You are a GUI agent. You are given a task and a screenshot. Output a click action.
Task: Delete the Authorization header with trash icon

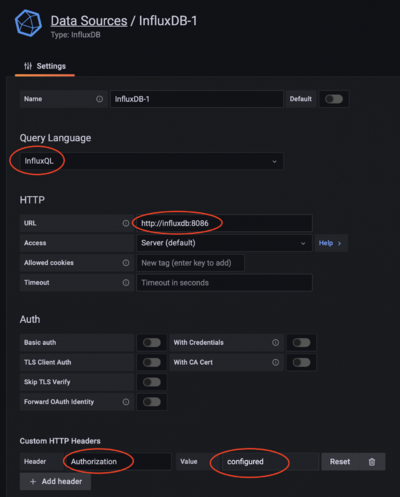[372, 462]
